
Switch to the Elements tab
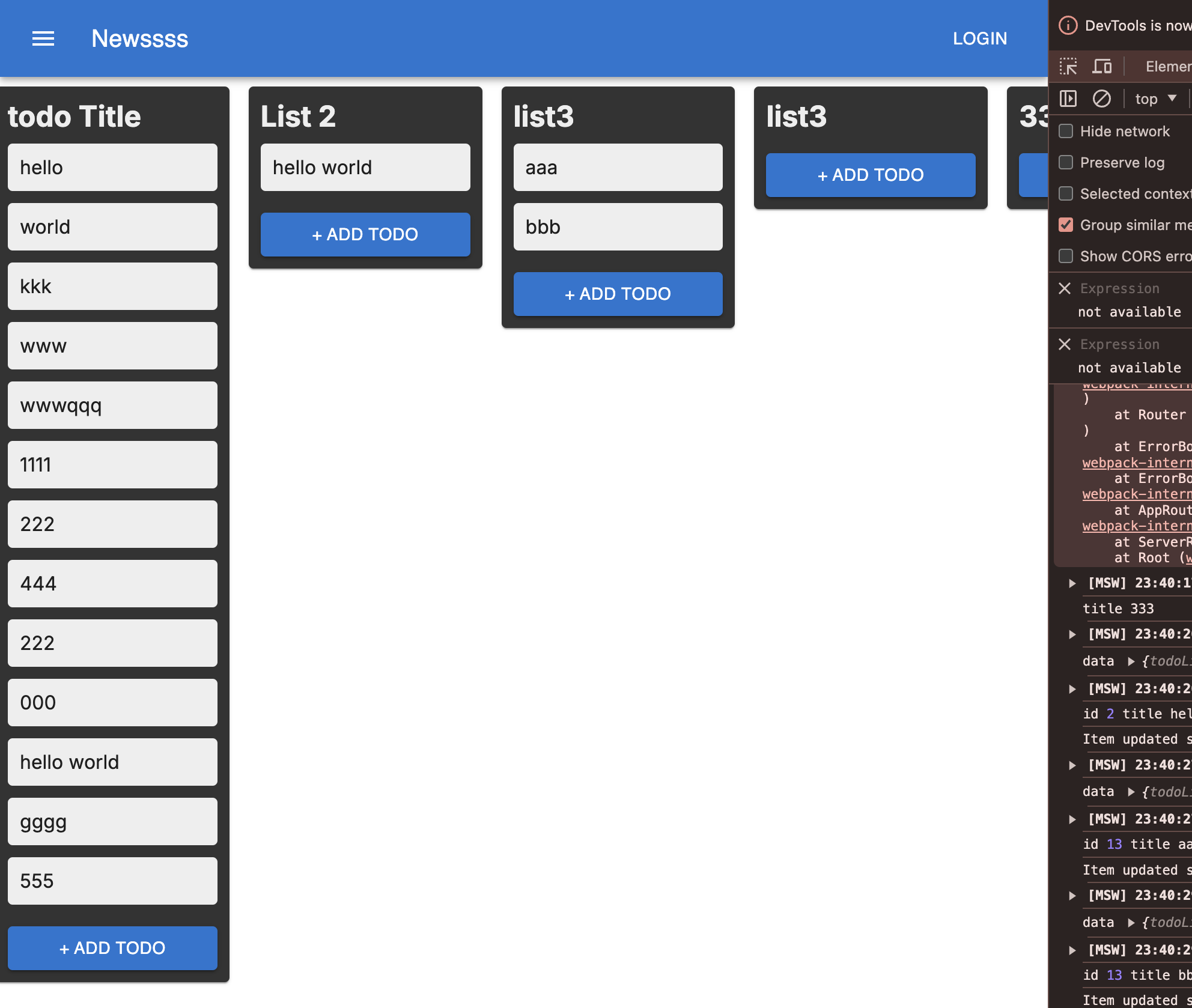(1167, 66)
